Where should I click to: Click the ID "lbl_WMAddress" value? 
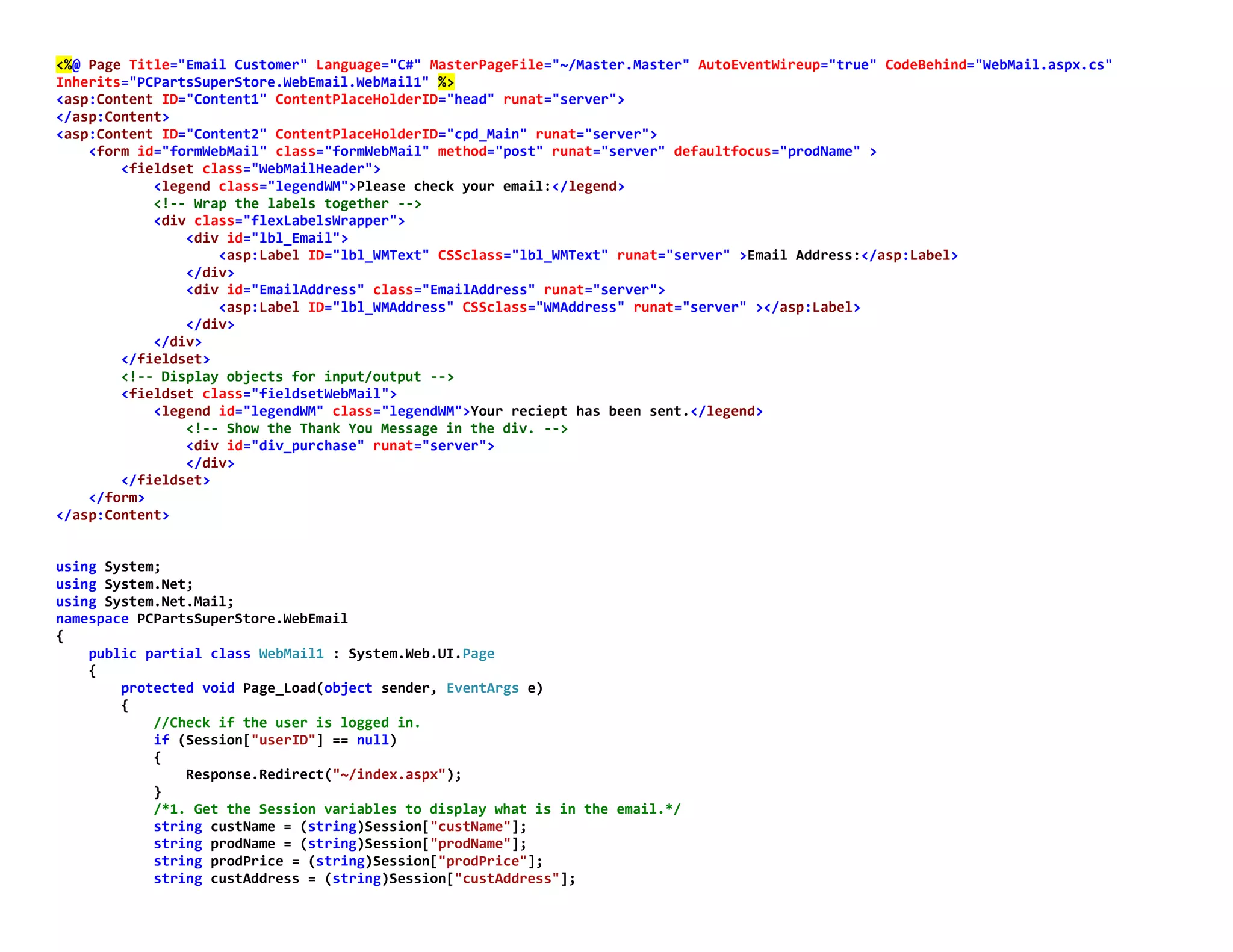[393, 308]
